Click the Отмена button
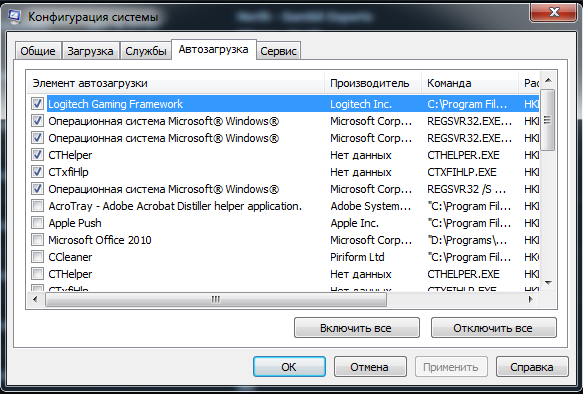The image size is (583, 394). click(x=370, y=367)
